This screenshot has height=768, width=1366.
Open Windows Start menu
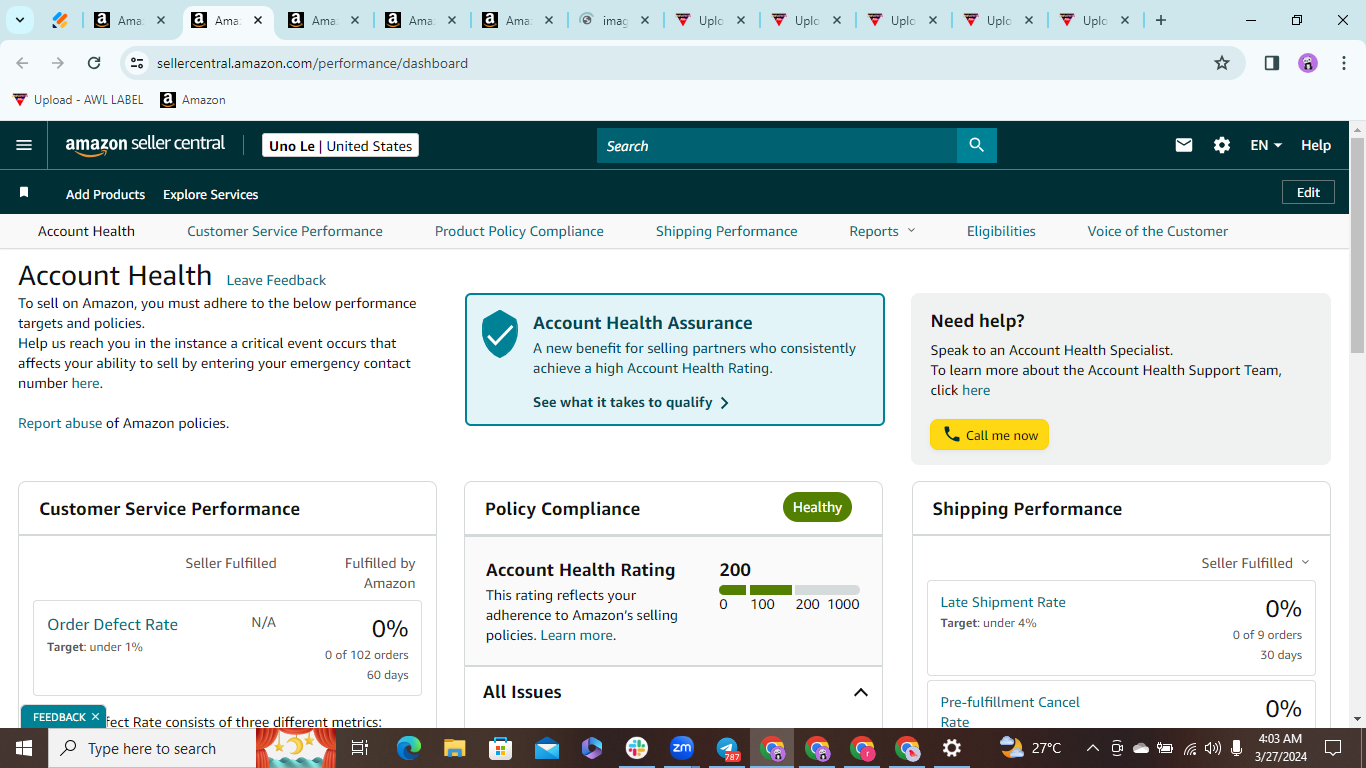click(23, 748)
